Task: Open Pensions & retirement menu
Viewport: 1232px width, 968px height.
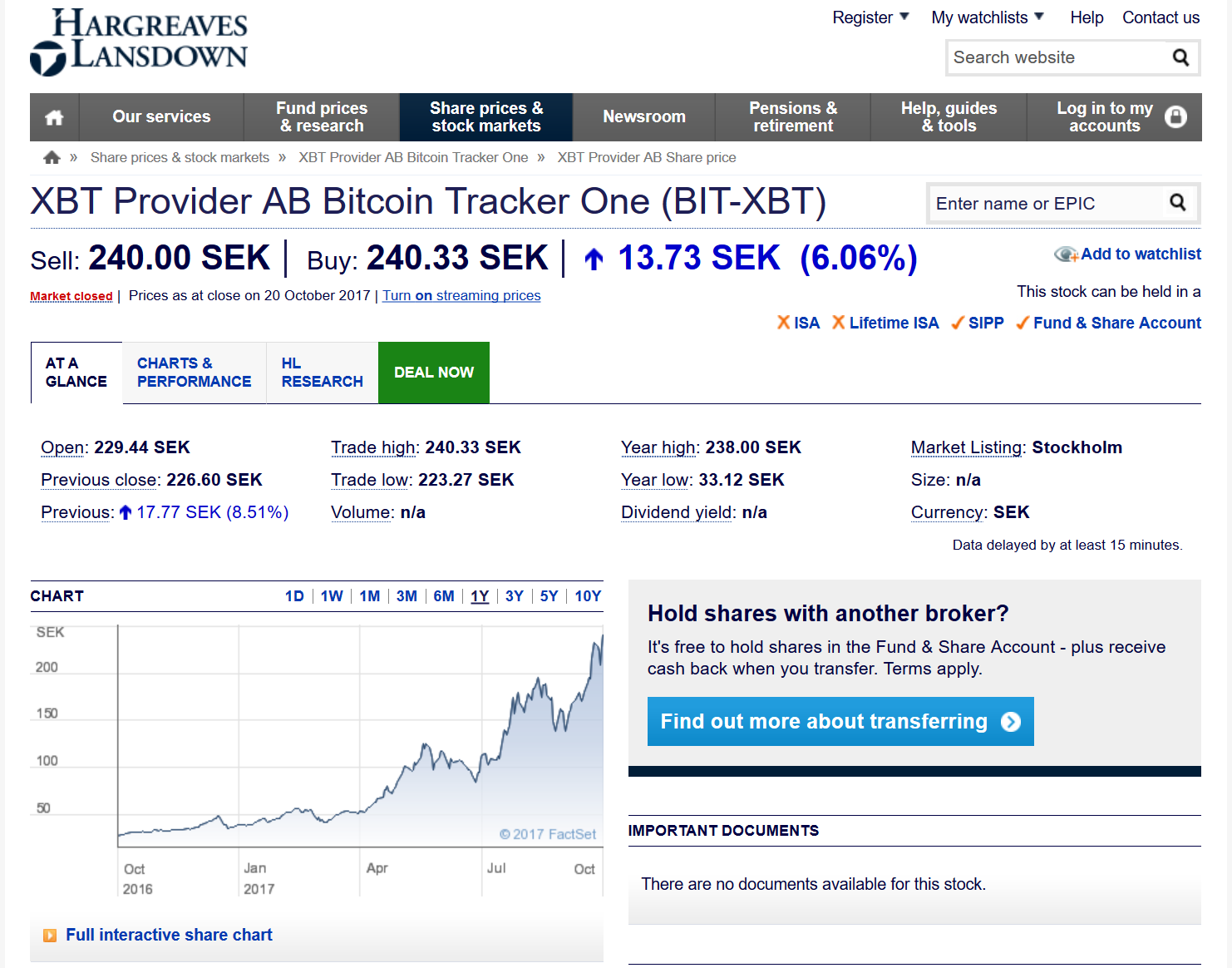Action: click(793, 117)
